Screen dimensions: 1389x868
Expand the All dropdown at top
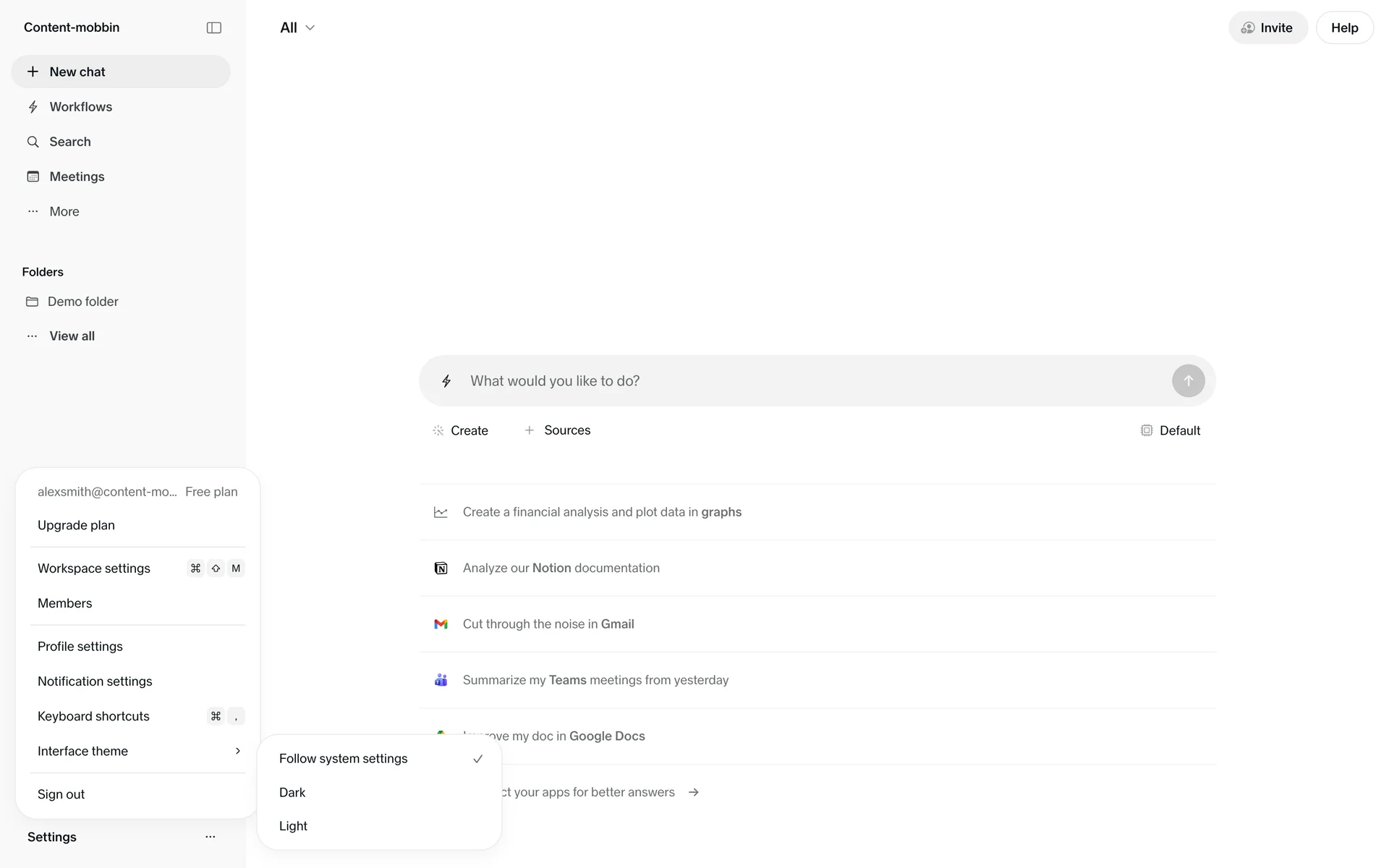[x=297, y=27]
